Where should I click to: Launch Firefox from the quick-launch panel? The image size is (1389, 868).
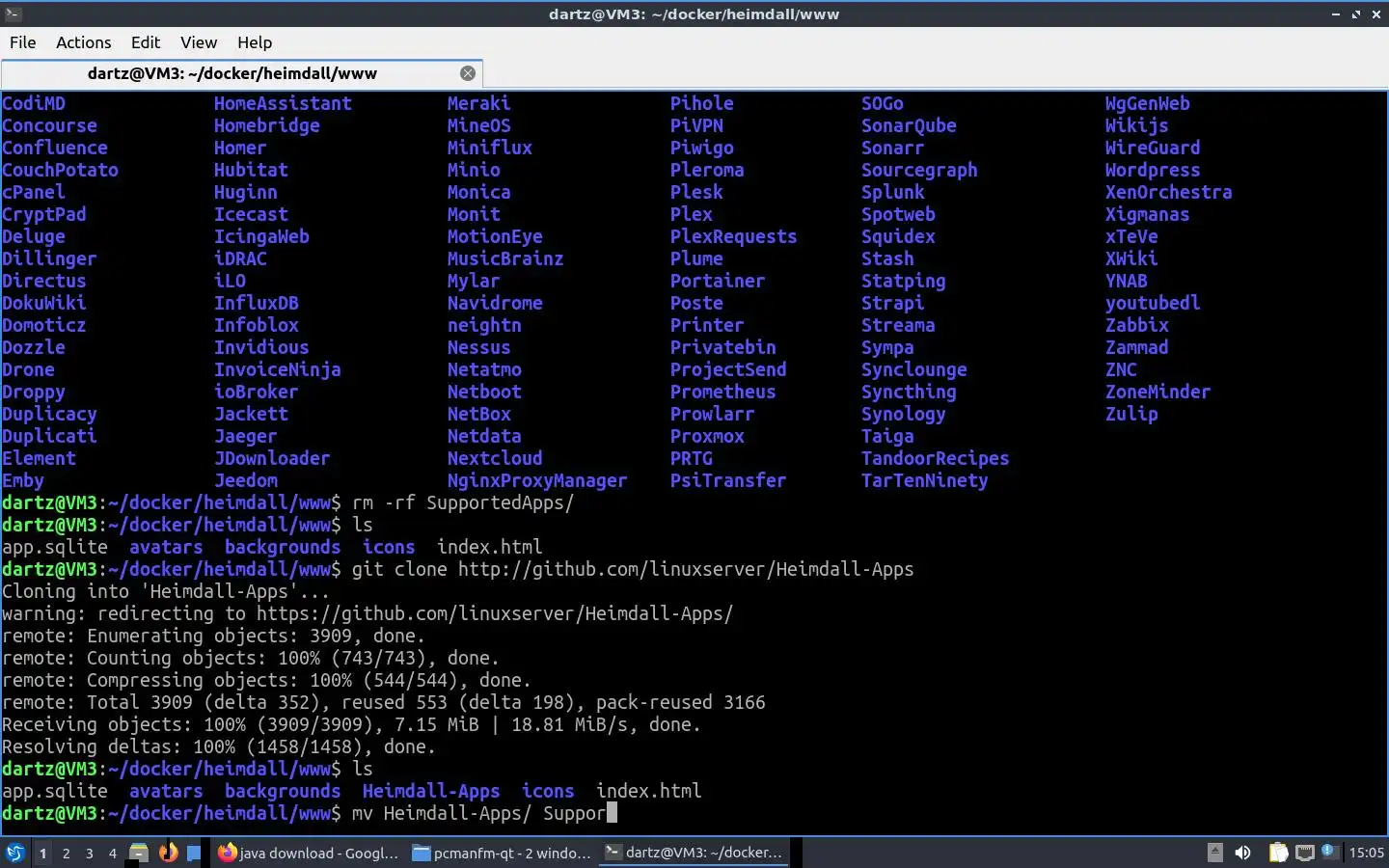tap(168, 853)
